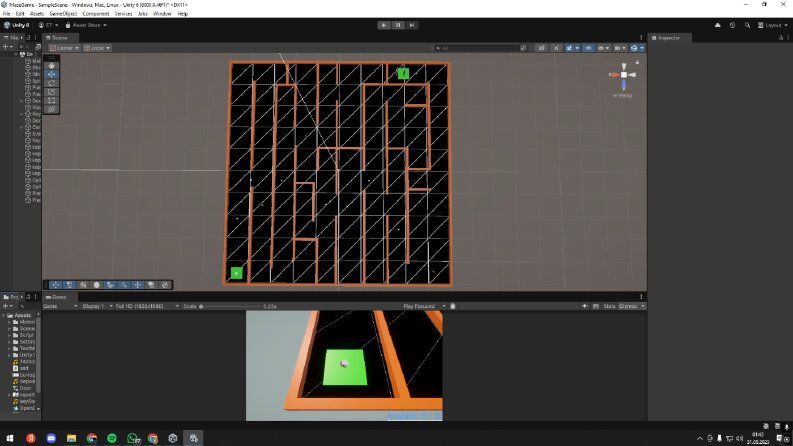
Task: Click the blue Z axis cone on gizmo
Action: point(624,85)
